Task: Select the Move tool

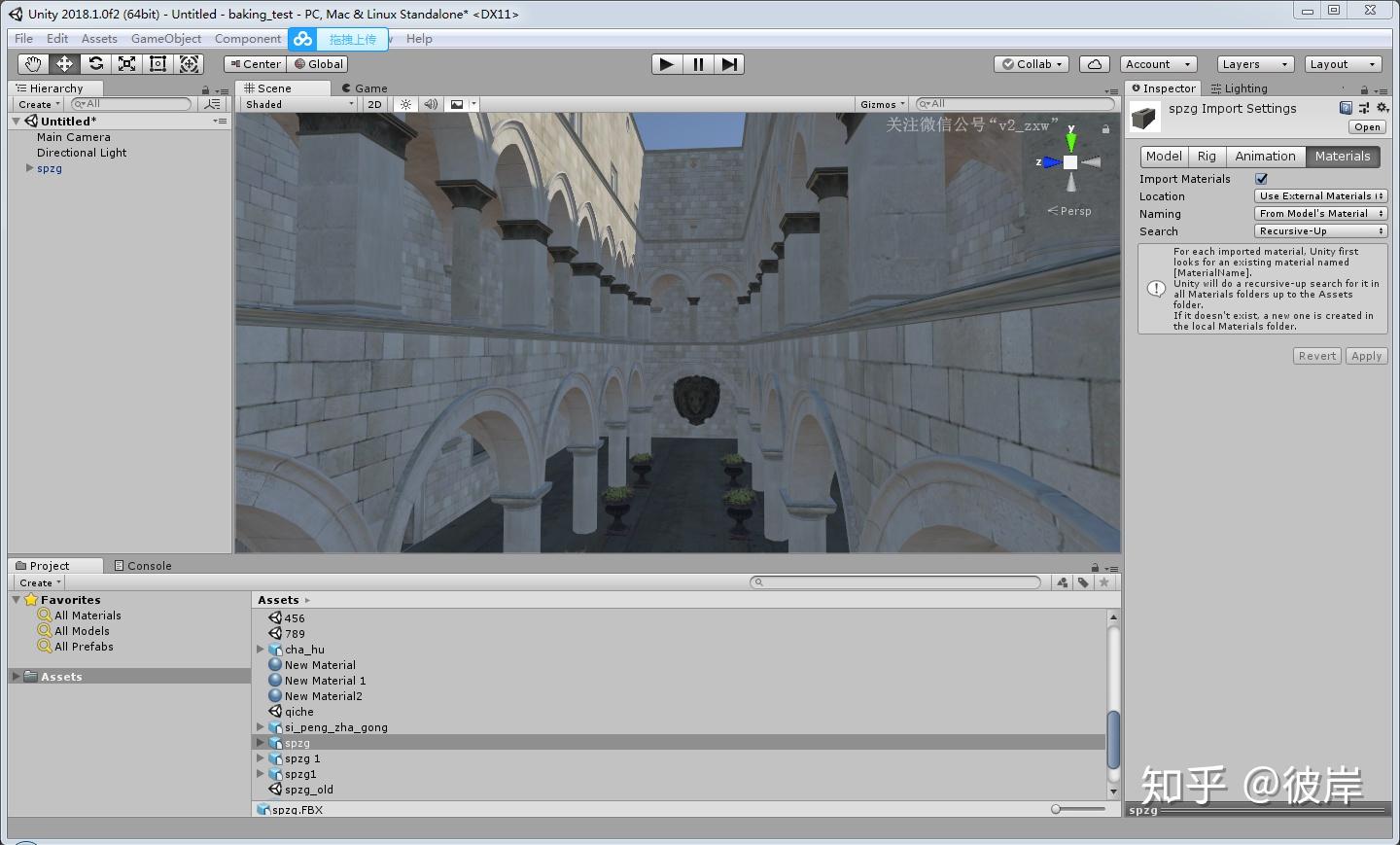Action: [64, 64]
